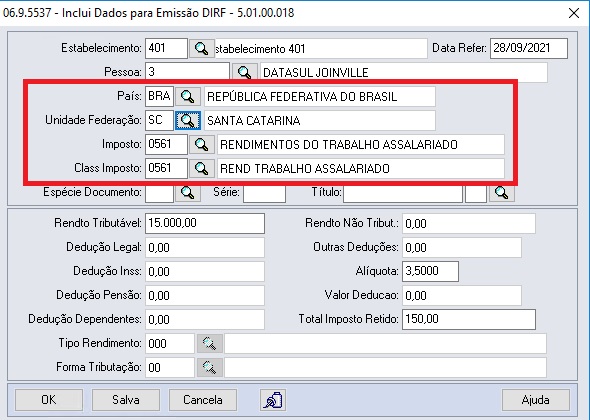Image resolution: width=590 pixels, height=420 pixels.
Task: Click the Série input field
Action: tap(265, 193)
